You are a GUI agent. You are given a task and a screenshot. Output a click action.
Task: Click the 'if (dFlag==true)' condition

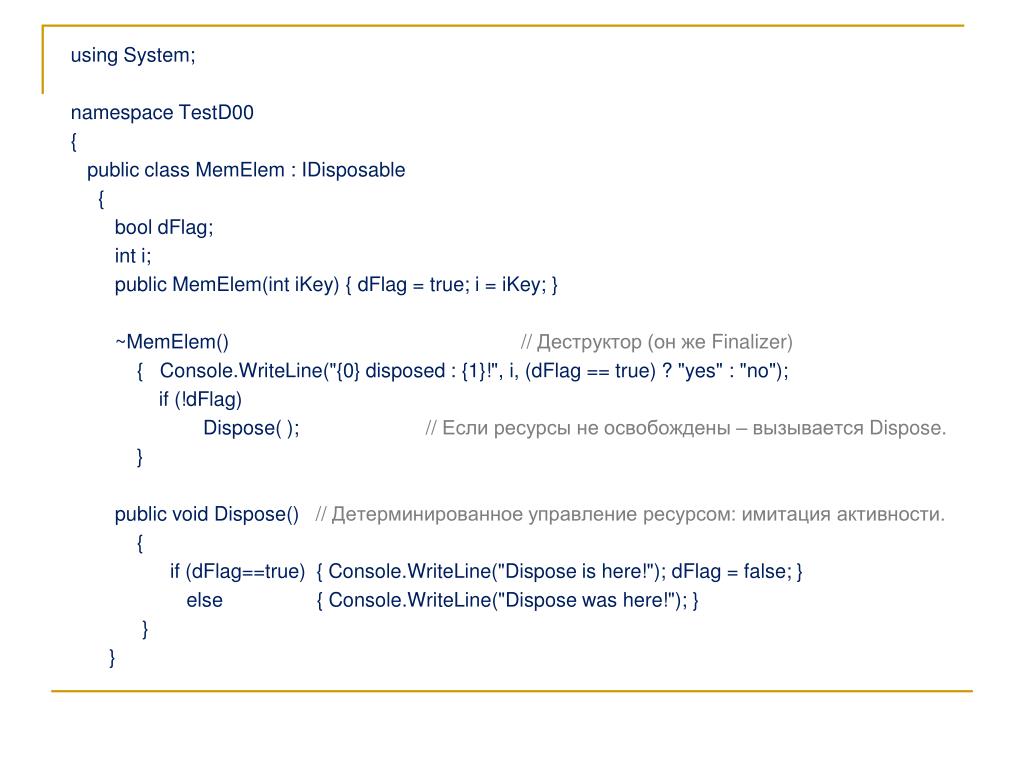pyautogui.click(x=237, y=571)
